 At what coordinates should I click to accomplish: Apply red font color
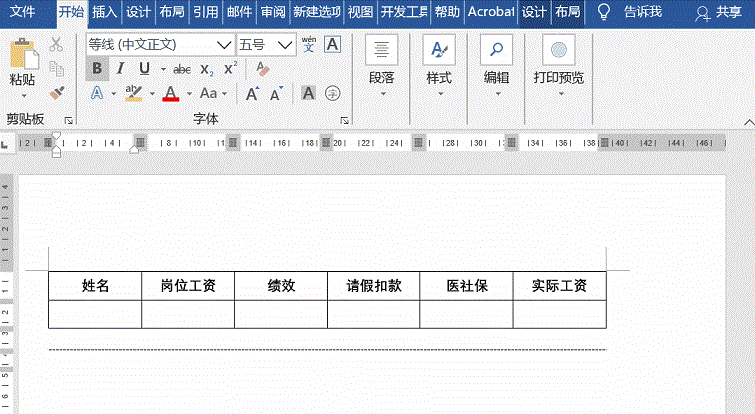[x=170, y=93]
